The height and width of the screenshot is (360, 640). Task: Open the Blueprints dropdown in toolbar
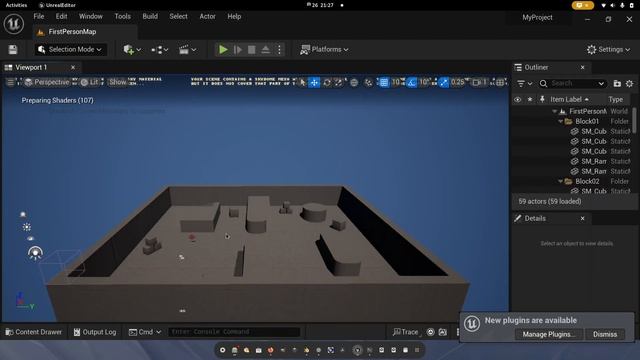[x=160, y=49]
